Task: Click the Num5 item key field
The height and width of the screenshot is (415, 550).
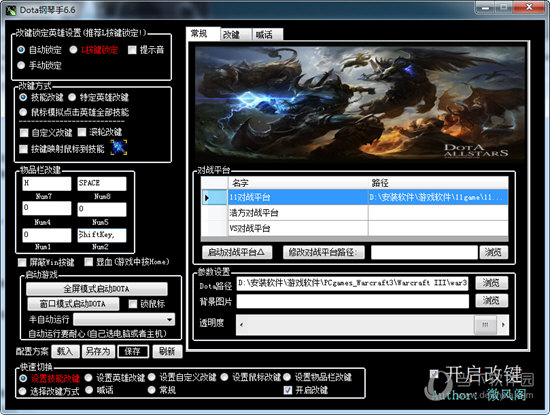Action: (102, 209)
